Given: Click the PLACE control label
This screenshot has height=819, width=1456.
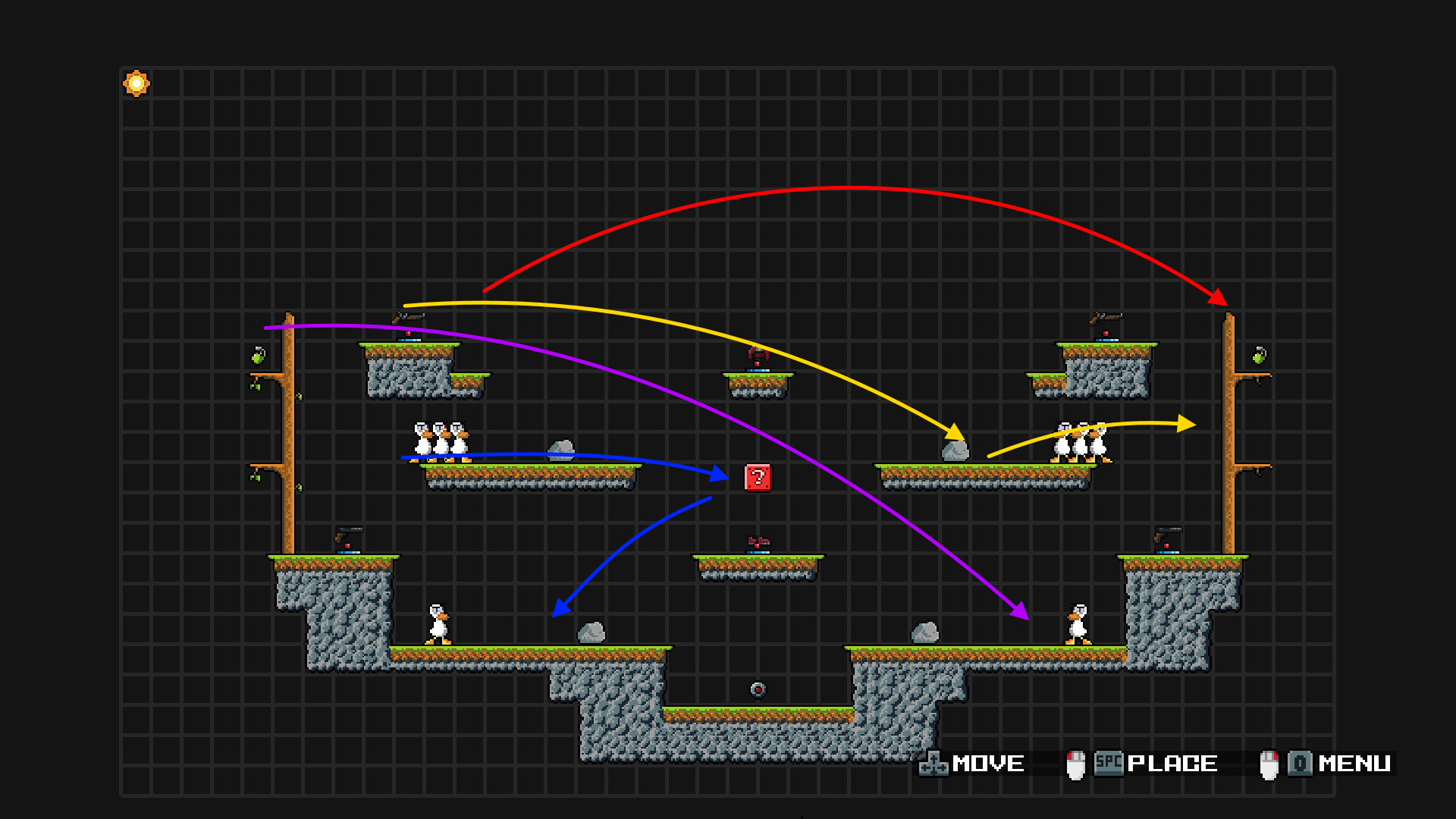Looking at the screenshot, I should tap(1172, 764).
